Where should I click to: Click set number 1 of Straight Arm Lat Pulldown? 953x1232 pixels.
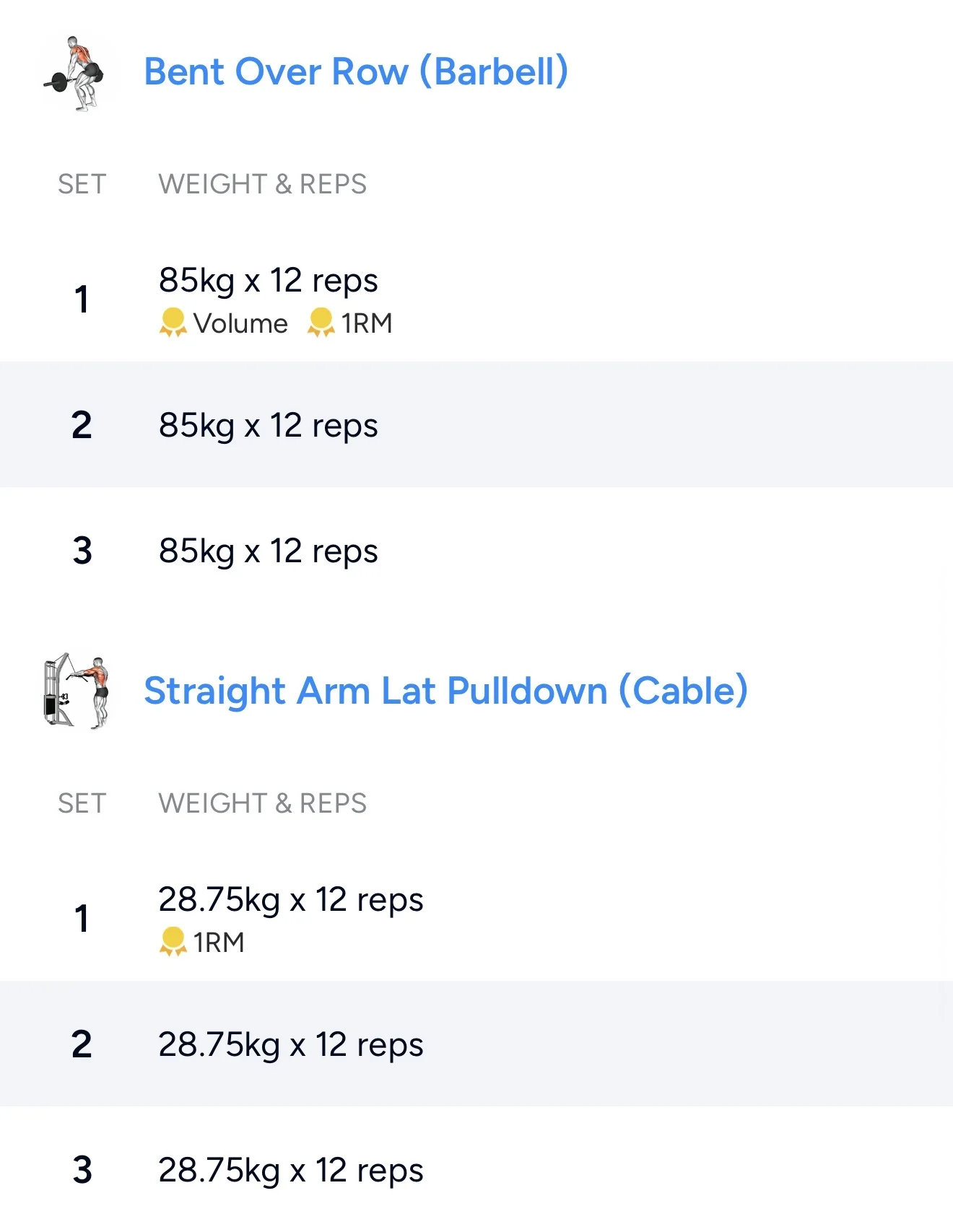(82, 919)
